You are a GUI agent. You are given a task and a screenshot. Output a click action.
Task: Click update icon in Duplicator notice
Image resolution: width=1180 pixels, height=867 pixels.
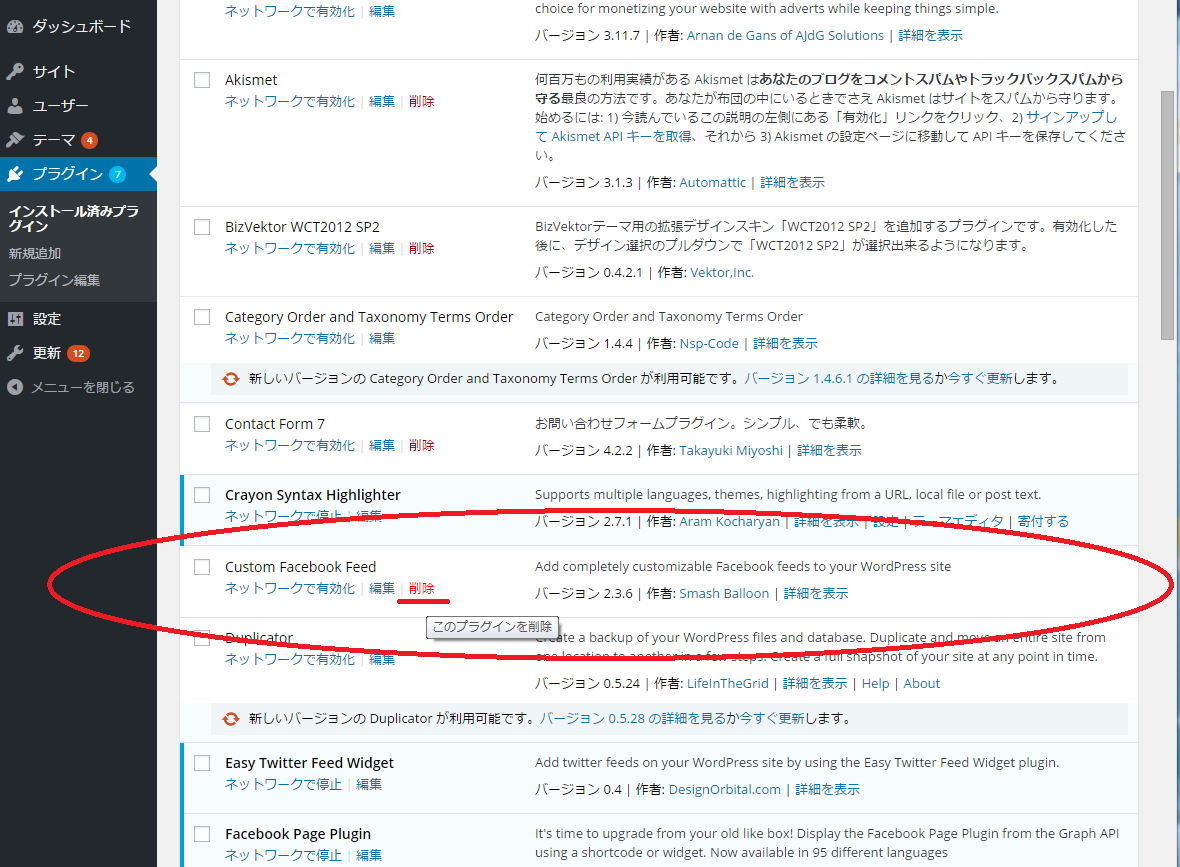click(x=230, y=719)
